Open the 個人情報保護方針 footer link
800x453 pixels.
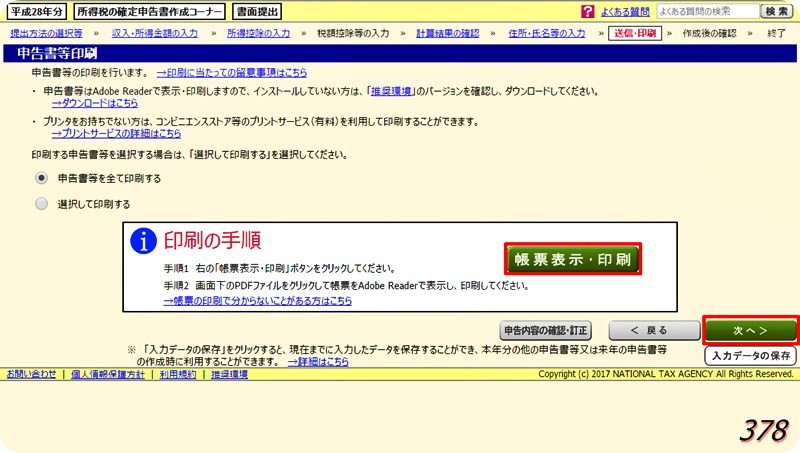coord(108,374)
